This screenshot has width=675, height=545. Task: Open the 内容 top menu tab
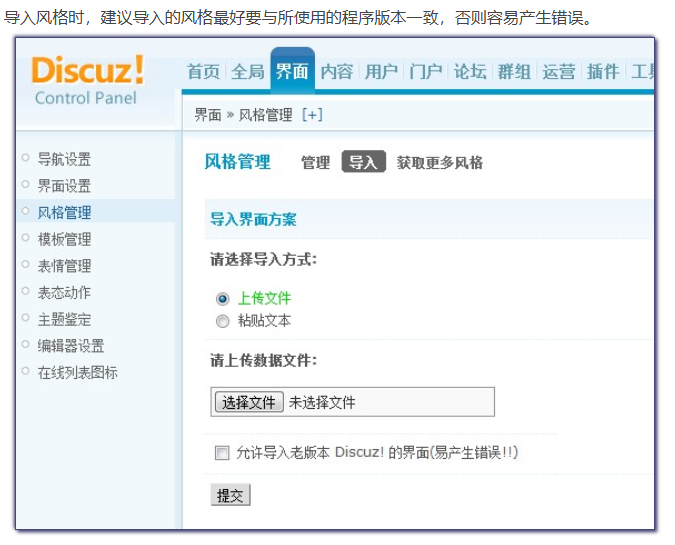[337, 71]
